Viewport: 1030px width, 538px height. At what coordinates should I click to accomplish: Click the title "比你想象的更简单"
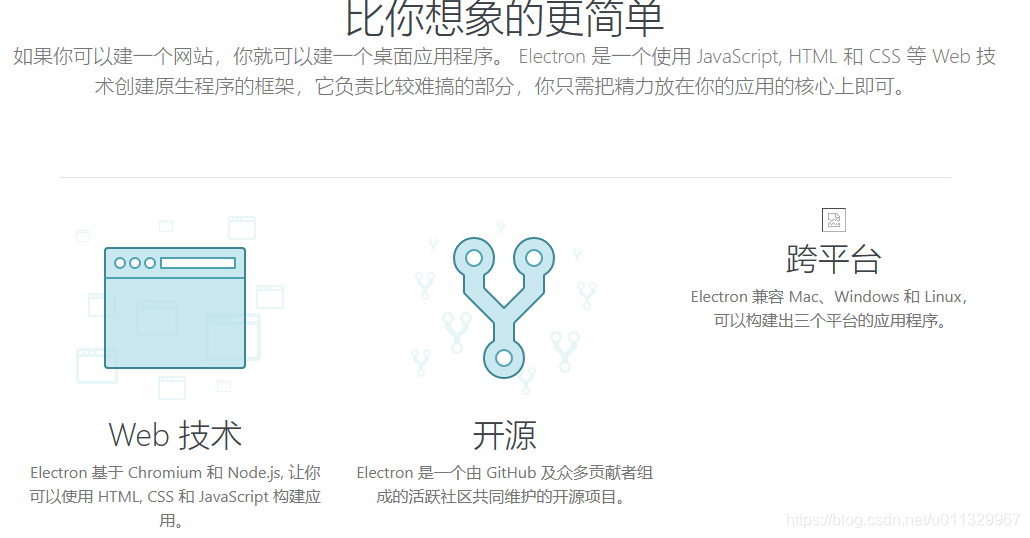point(504,18)
